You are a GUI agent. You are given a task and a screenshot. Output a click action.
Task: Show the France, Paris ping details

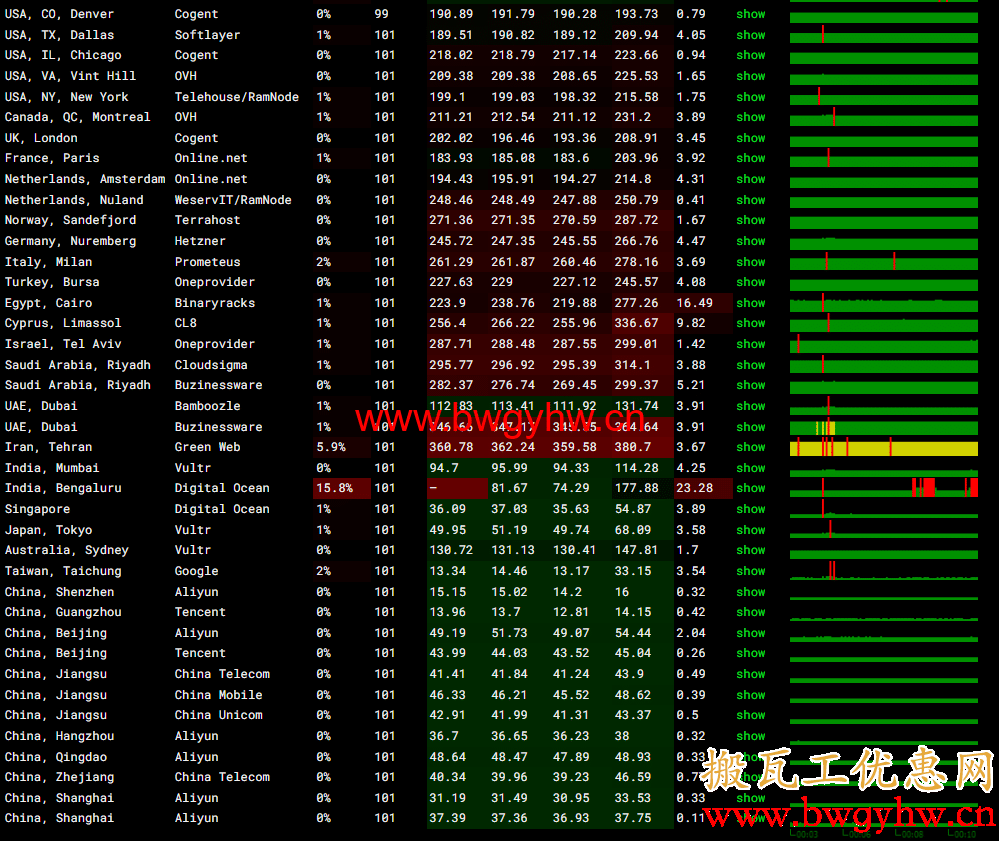751,158
